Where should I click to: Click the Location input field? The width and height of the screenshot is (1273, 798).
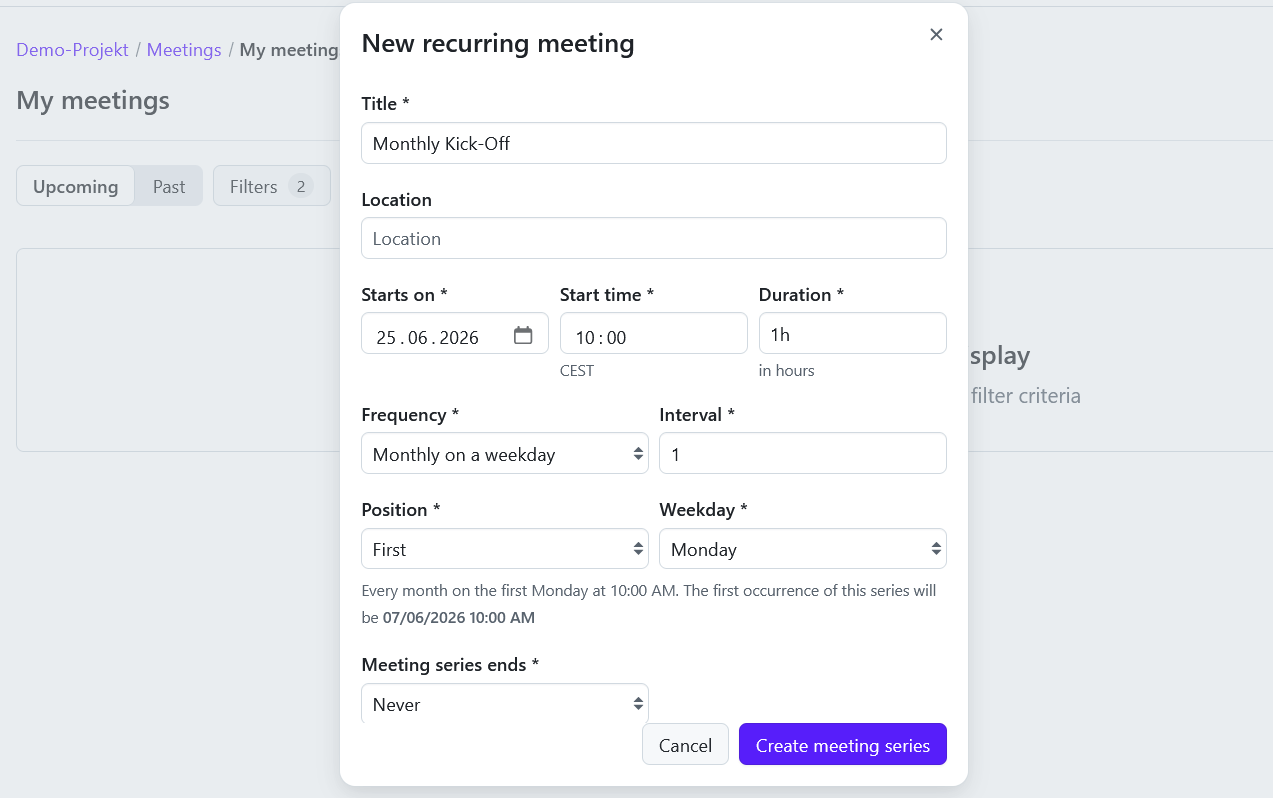click(x=654, y=238)
